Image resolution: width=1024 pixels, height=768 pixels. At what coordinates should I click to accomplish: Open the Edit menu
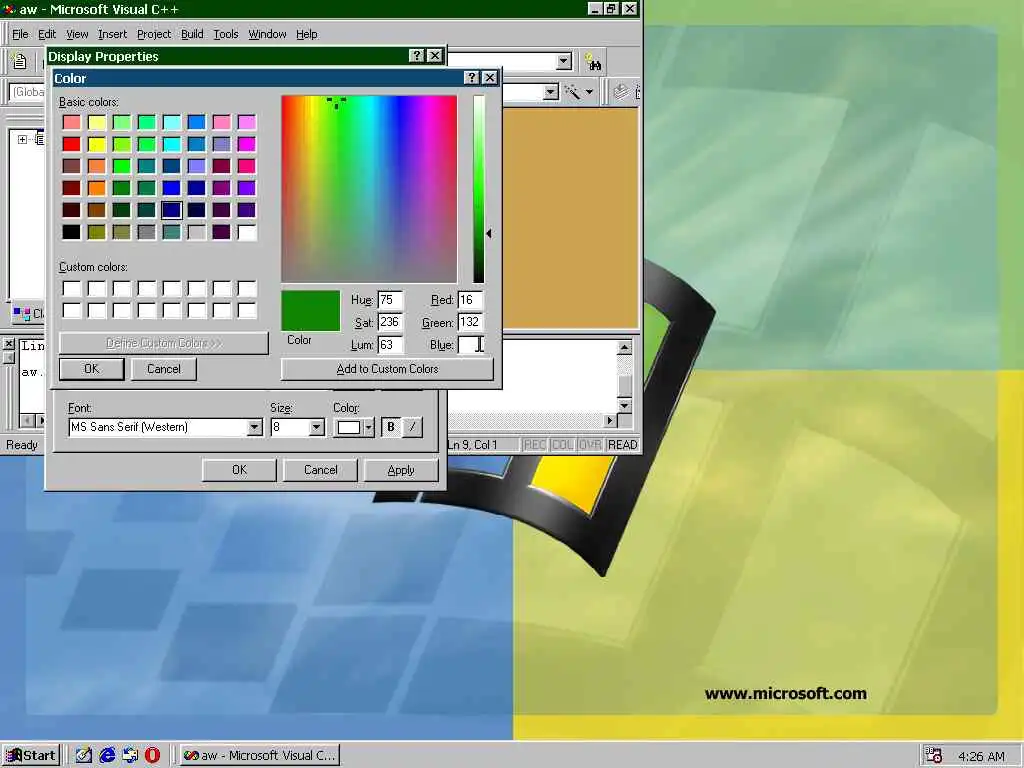(x=46, y=34)
